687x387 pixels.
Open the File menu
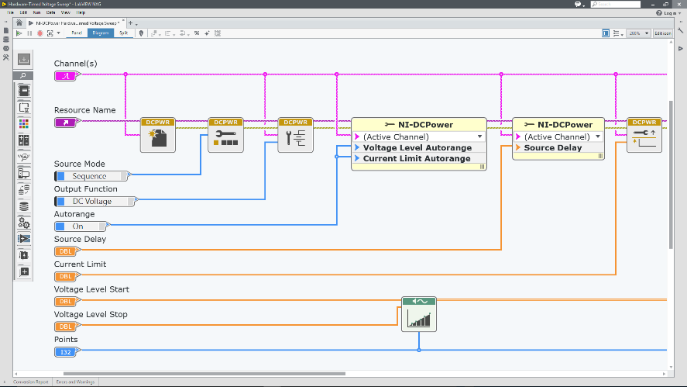11,13
